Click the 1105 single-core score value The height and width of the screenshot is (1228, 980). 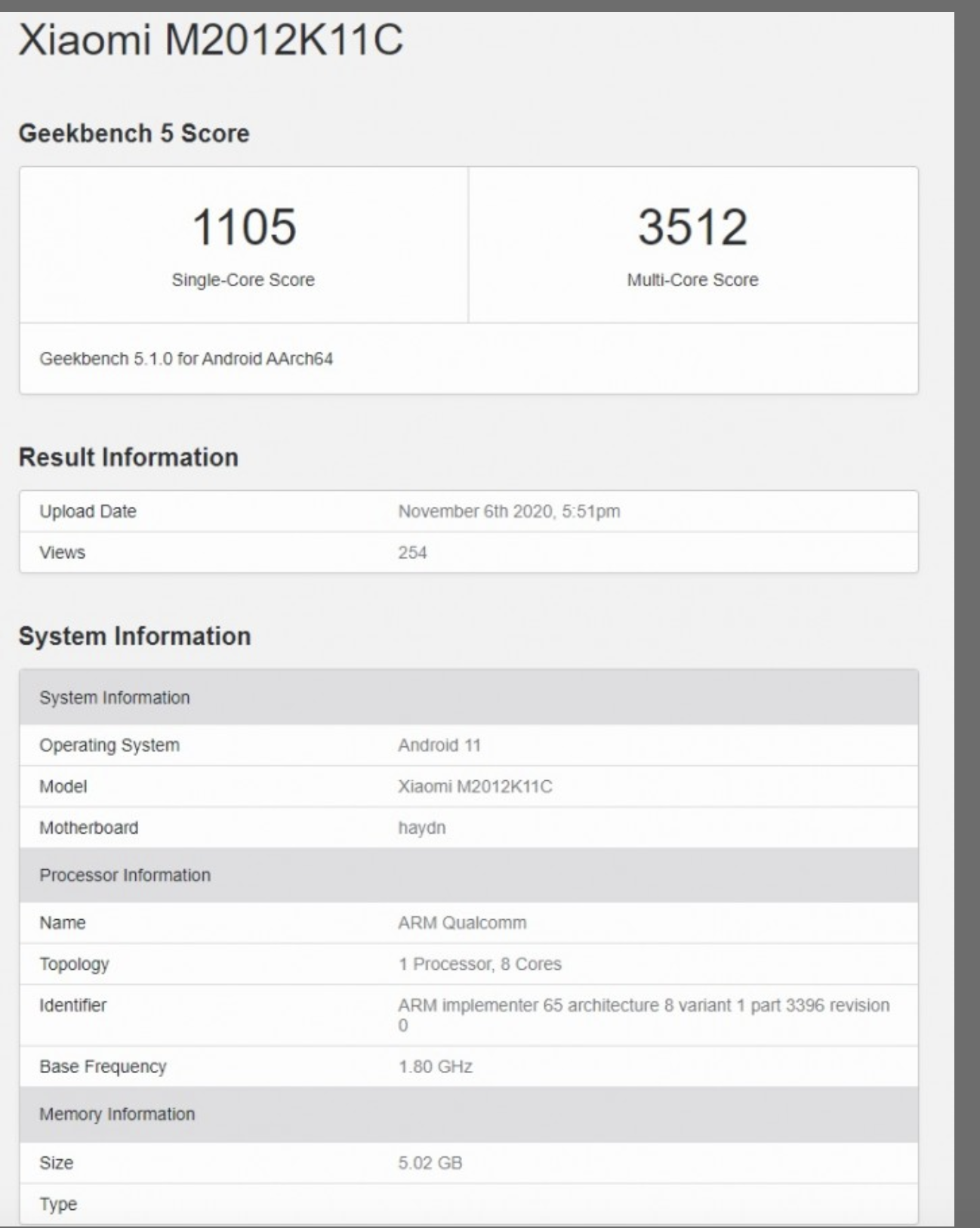tap(243, 227)
